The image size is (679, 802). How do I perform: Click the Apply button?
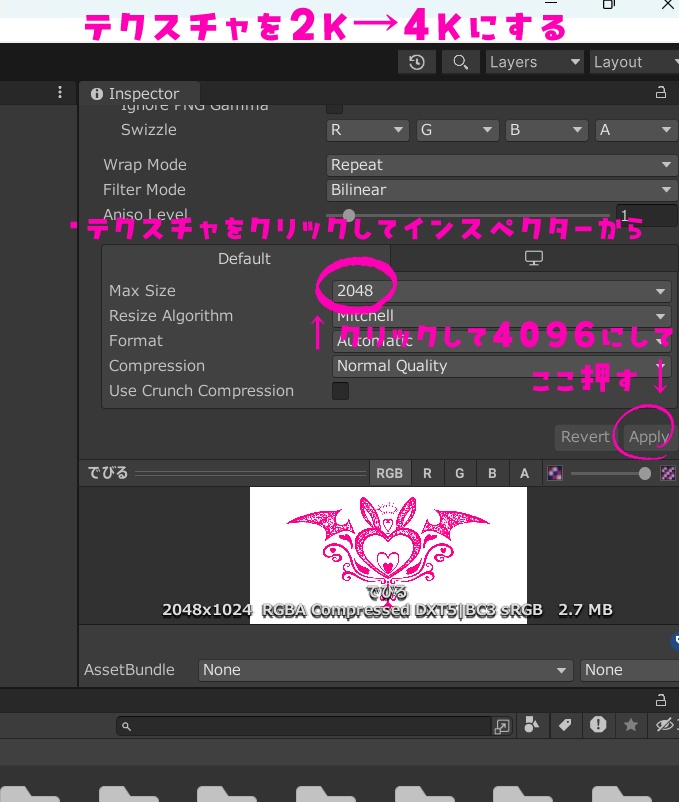(648, 437)
